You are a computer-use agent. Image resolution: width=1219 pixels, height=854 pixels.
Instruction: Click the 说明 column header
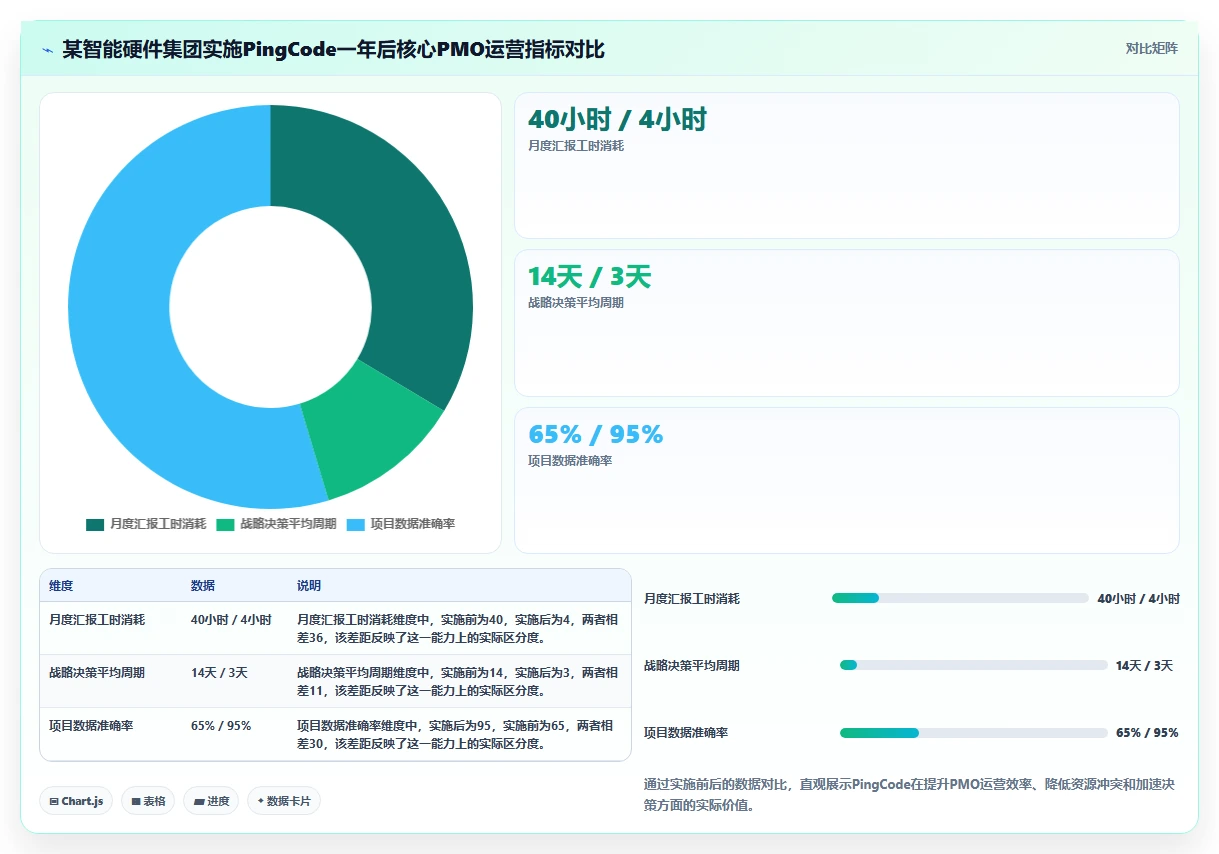click(x=309, y=585)
